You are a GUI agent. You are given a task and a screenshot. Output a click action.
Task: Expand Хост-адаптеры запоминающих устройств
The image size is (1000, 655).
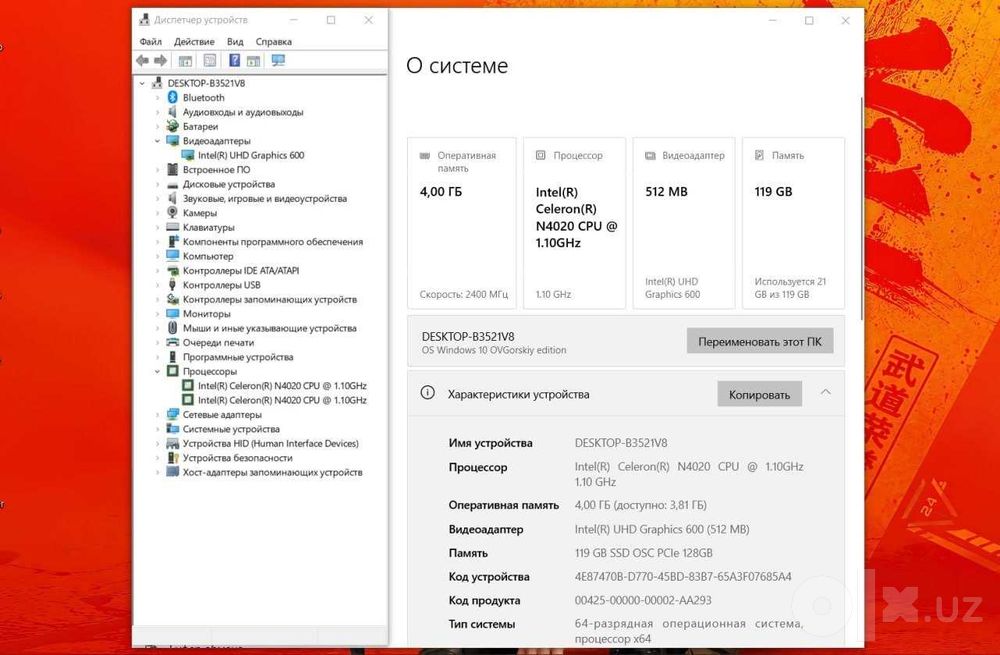(x=158, y=472)
